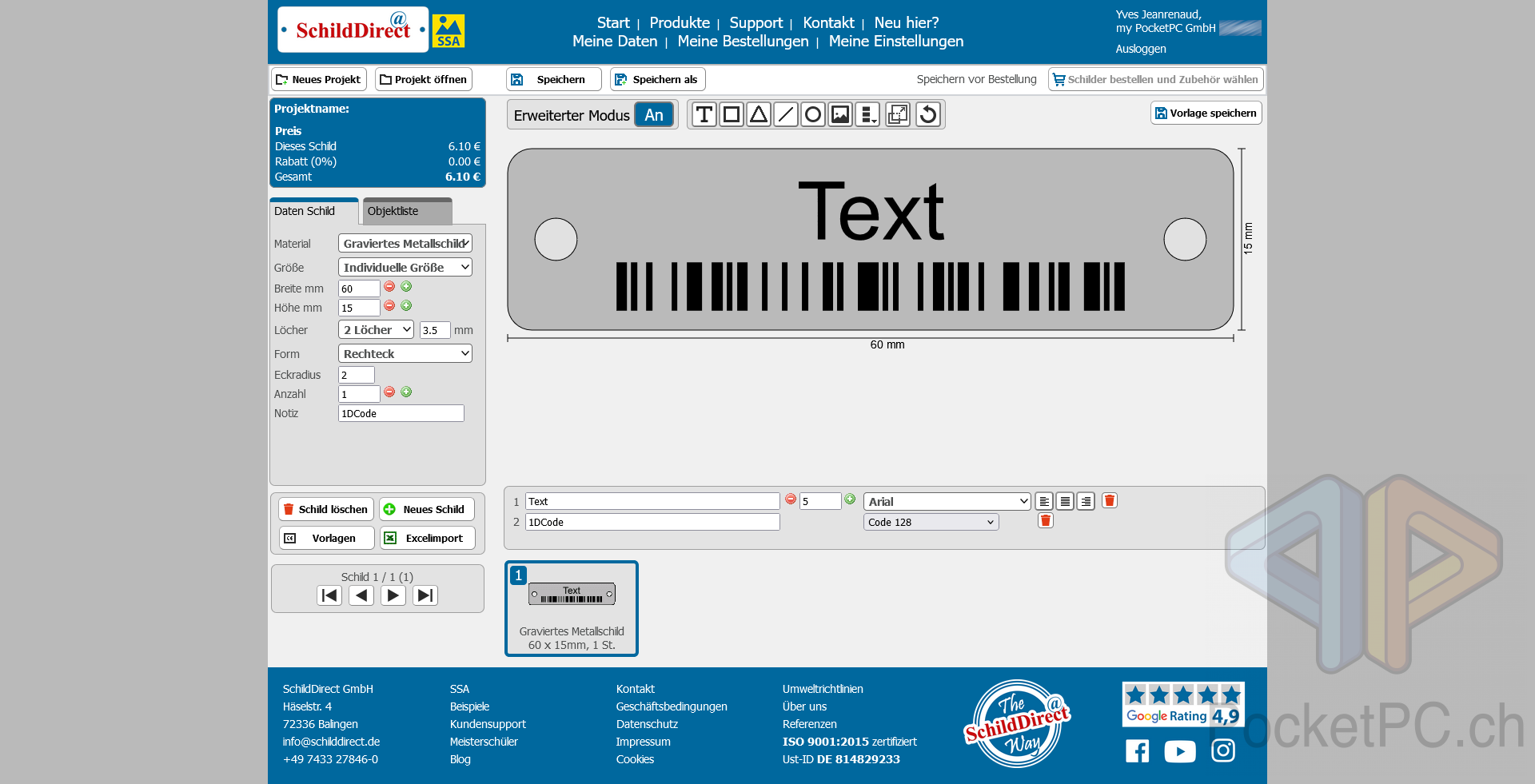Click the Notiz input field
This screenshot has width=1535, height=784.
tap(401, 413)
